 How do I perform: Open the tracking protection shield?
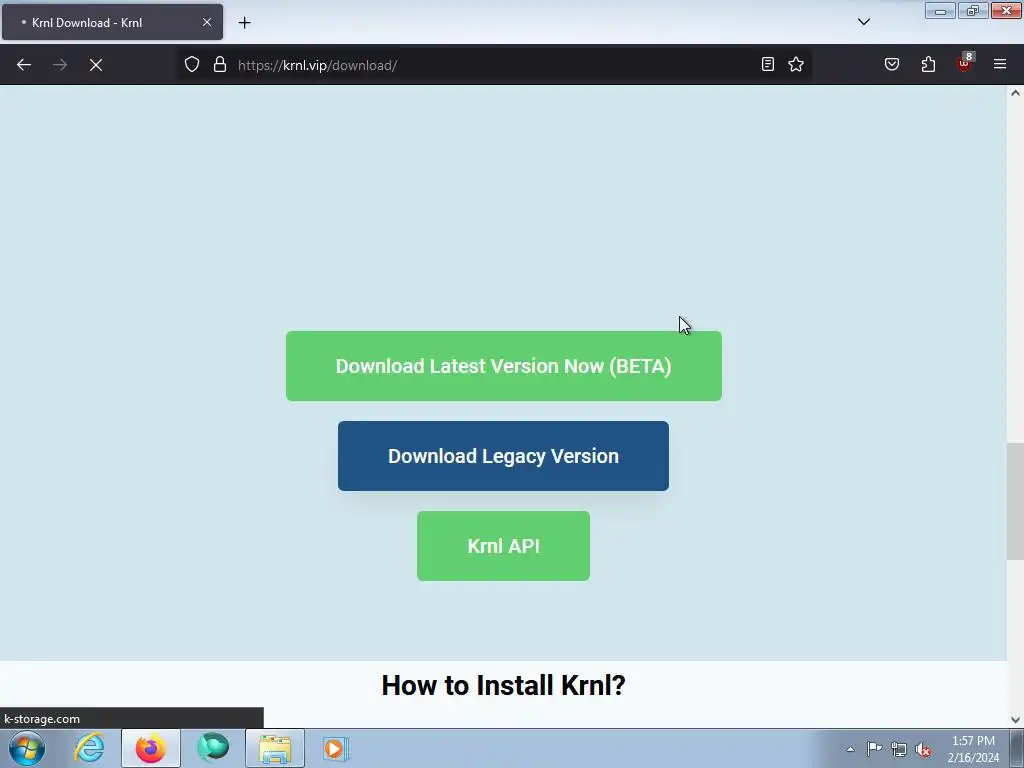point(191,65)
